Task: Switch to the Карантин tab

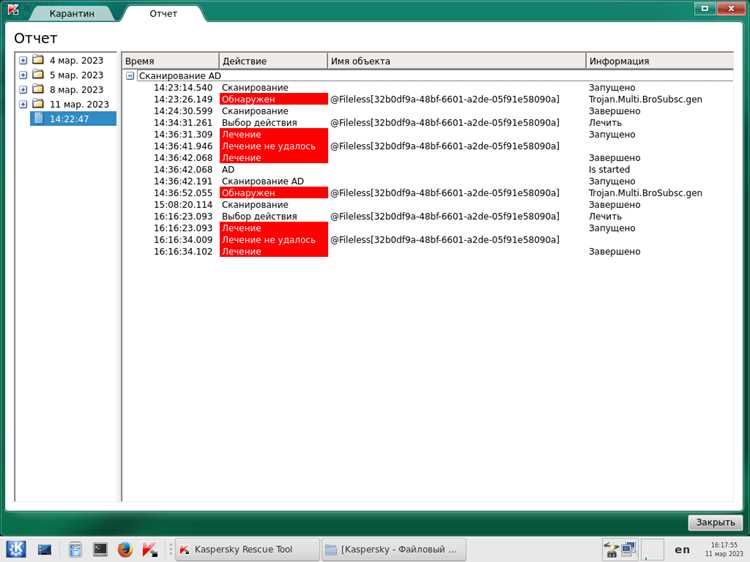Action: tap(72, 13)
